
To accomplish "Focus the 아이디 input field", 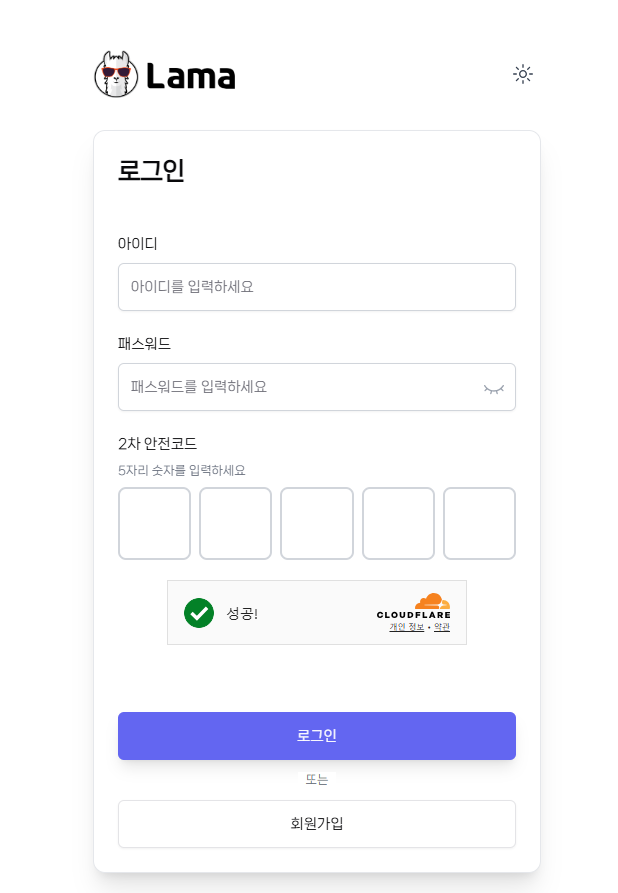I will 316,287.
